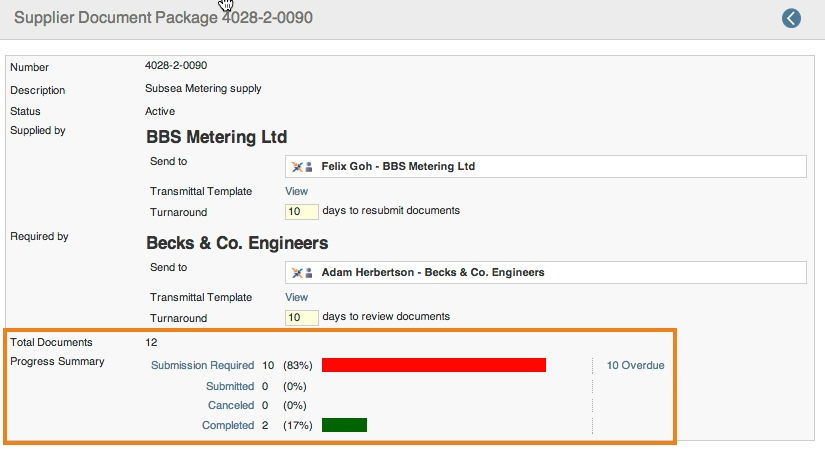Open the Completed documents link
825x449 pixels.
coord(228,425)
